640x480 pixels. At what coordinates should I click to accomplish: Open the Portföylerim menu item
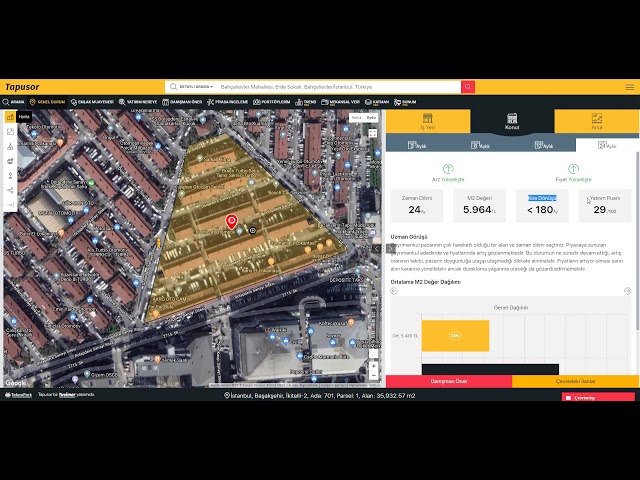click(271, 102)
